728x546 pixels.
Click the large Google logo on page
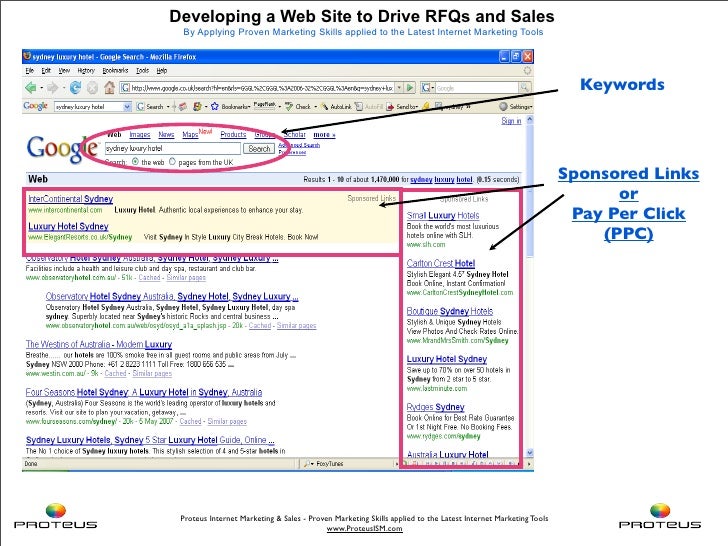(62, 149)
